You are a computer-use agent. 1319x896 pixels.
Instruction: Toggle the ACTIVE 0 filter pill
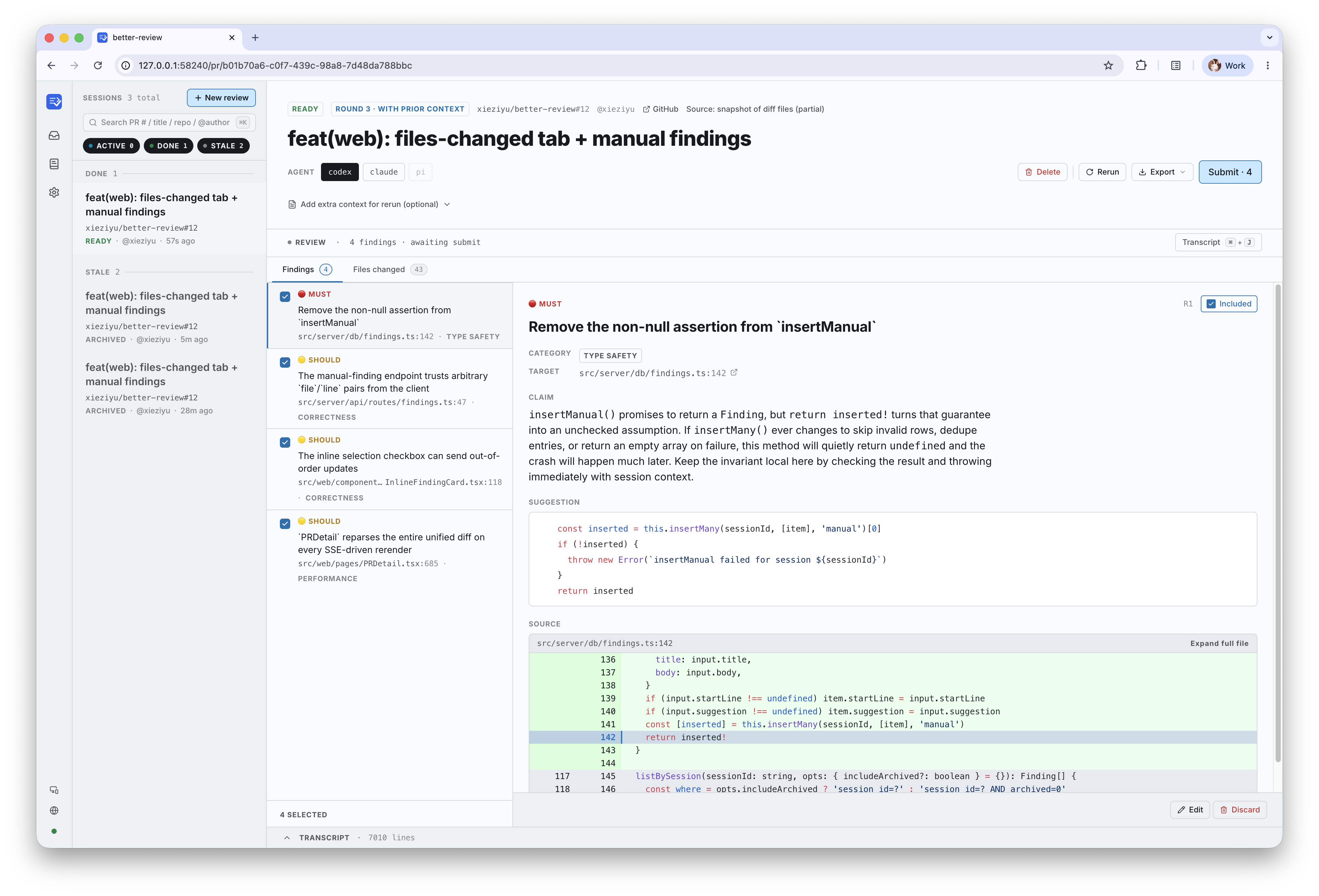(111, 146)
